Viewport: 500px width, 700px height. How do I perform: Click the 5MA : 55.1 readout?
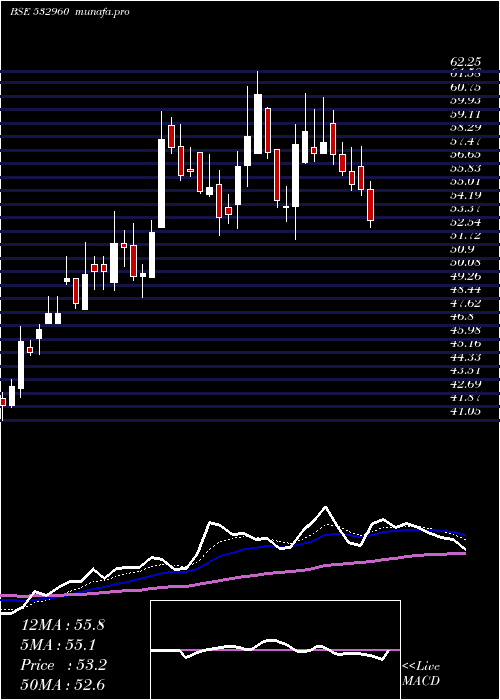pyautogui.click(x=59, y=645)
